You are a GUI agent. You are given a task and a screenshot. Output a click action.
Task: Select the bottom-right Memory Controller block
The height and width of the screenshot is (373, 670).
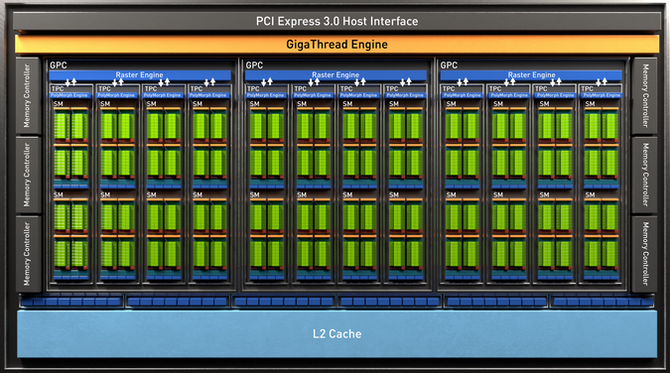pyautogui.click(x=644, y=254)
